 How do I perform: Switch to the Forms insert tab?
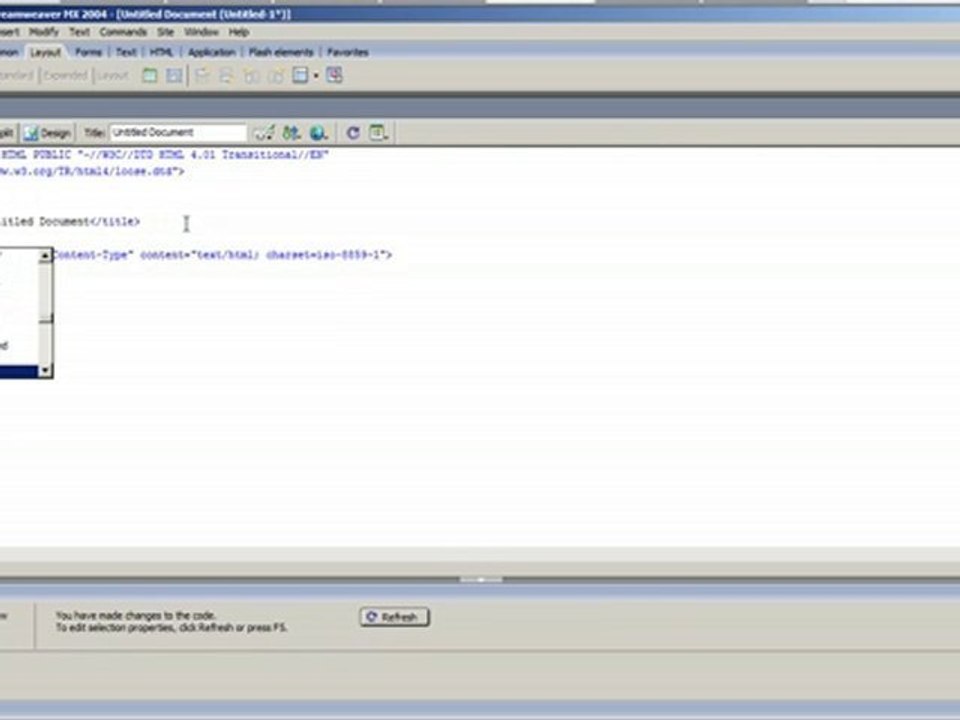(x=88, y=52)
